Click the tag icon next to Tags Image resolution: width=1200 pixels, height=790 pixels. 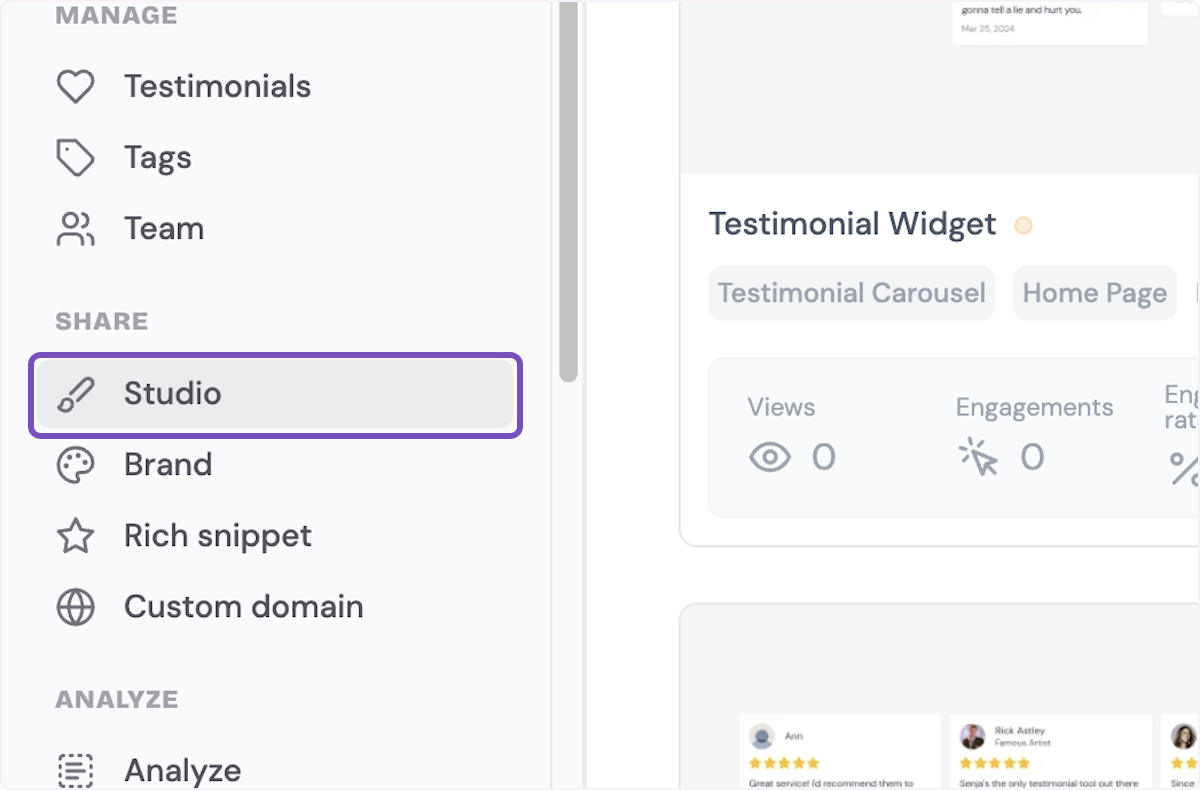point(75,158)
